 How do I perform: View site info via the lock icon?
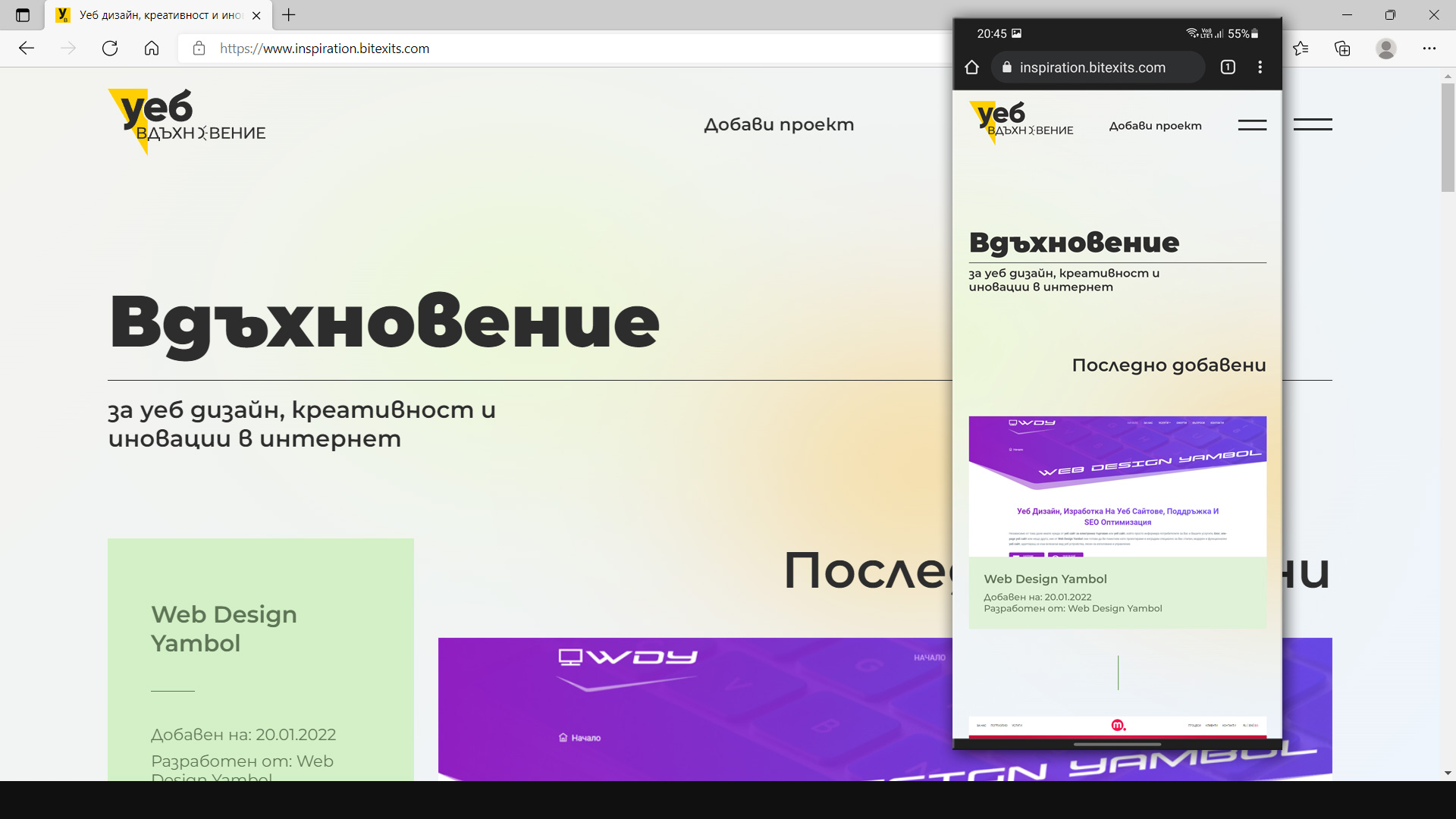(199, 49)
